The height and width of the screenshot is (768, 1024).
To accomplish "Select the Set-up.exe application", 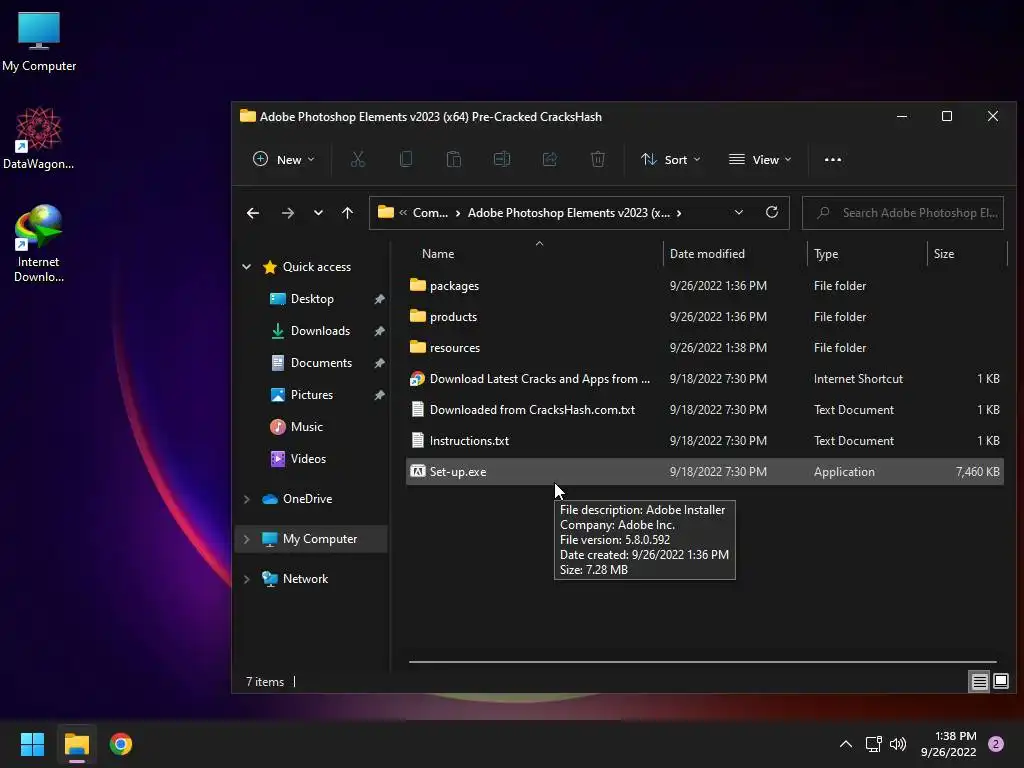I will coord(705,472).
